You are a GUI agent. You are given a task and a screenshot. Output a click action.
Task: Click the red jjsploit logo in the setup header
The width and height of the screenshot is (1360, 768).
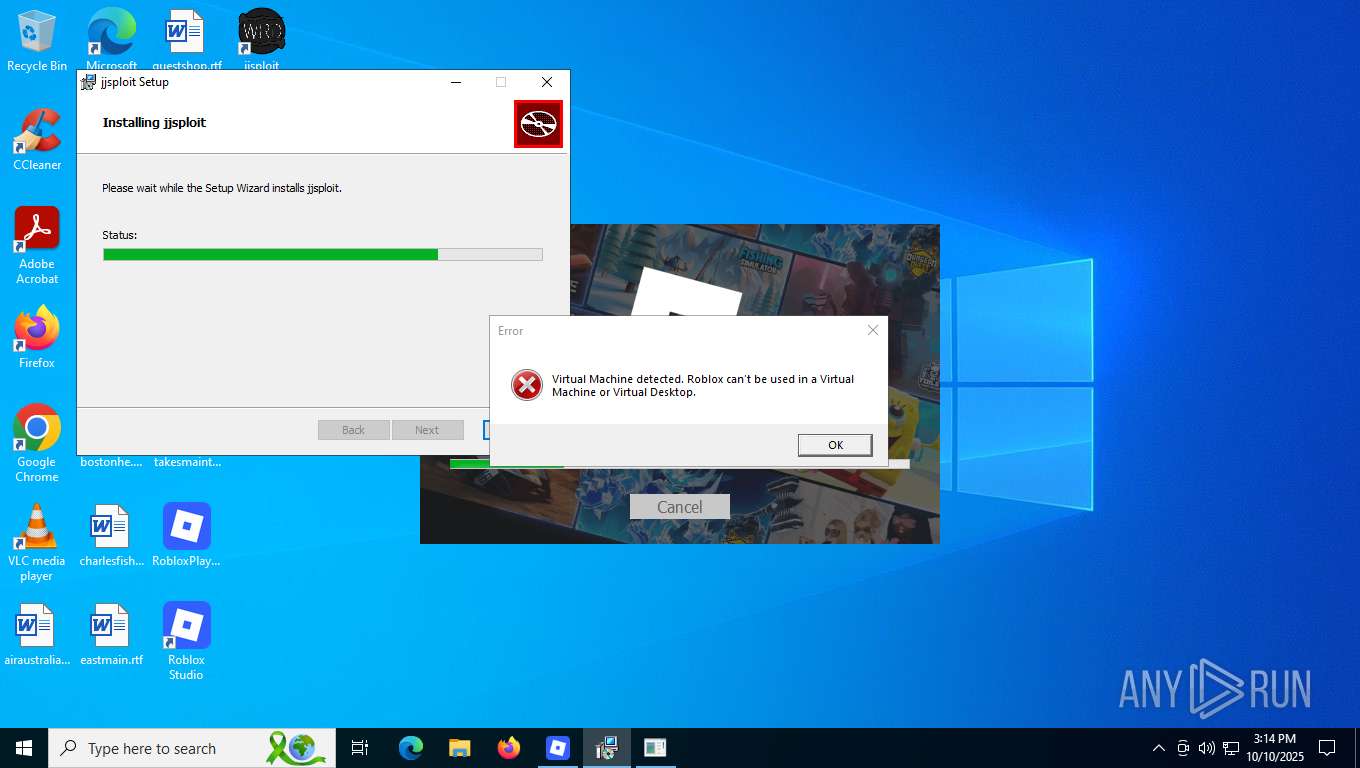(x=539, y=124)
